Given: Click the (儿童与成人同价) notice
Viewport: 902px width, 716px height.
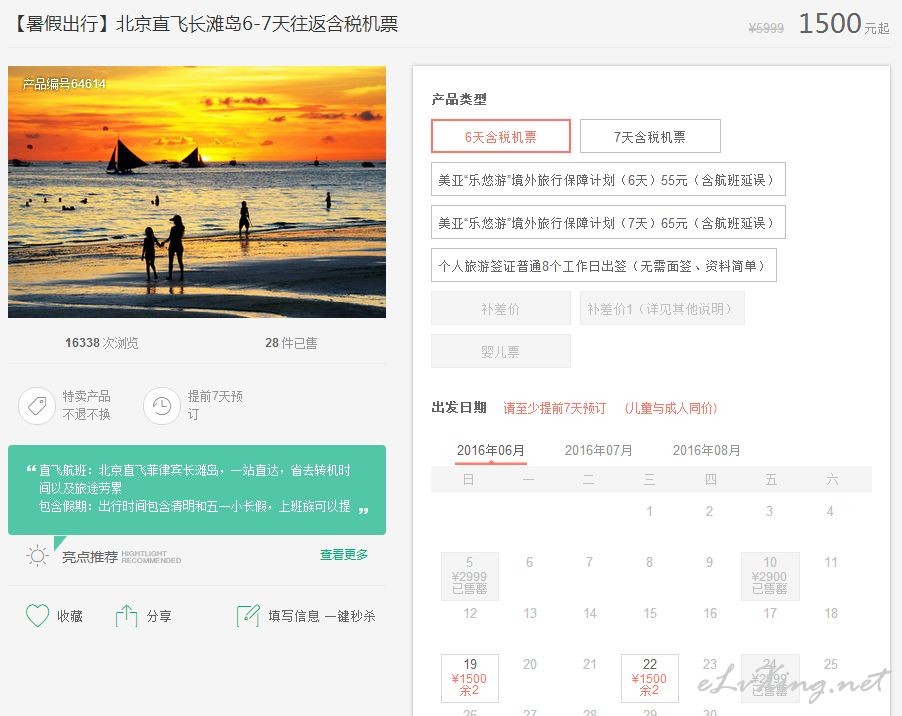Looking at the screenshot, I should pos(671,408).
